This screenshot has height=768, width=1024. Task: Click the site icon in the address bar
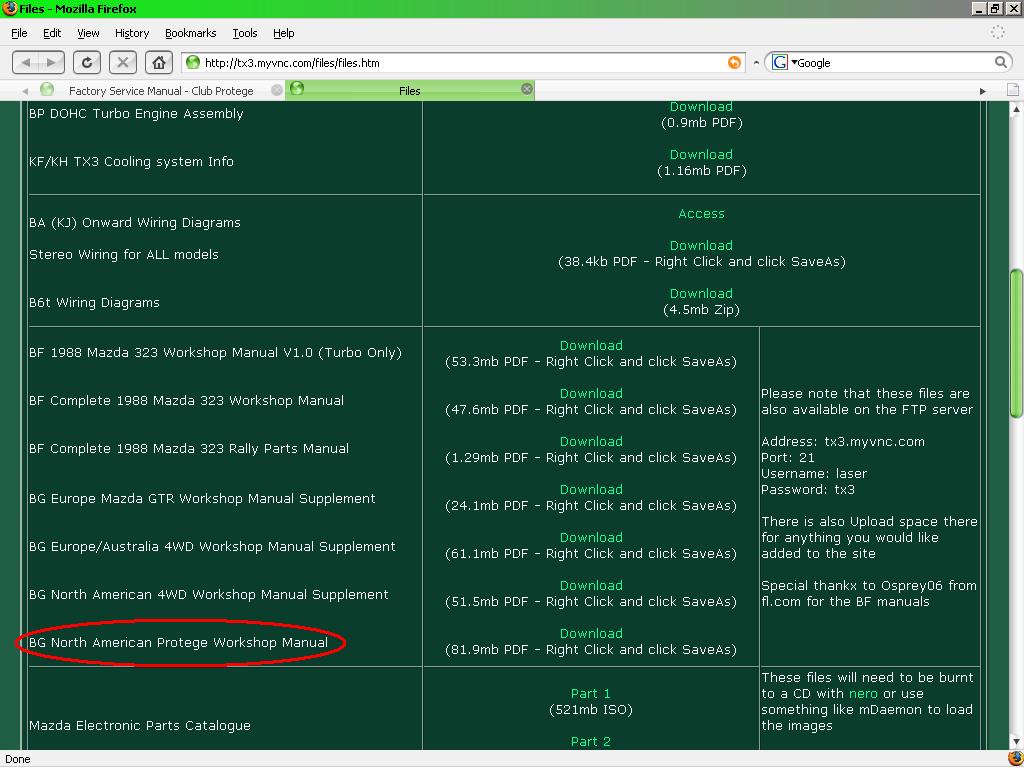tap(193, 62)
